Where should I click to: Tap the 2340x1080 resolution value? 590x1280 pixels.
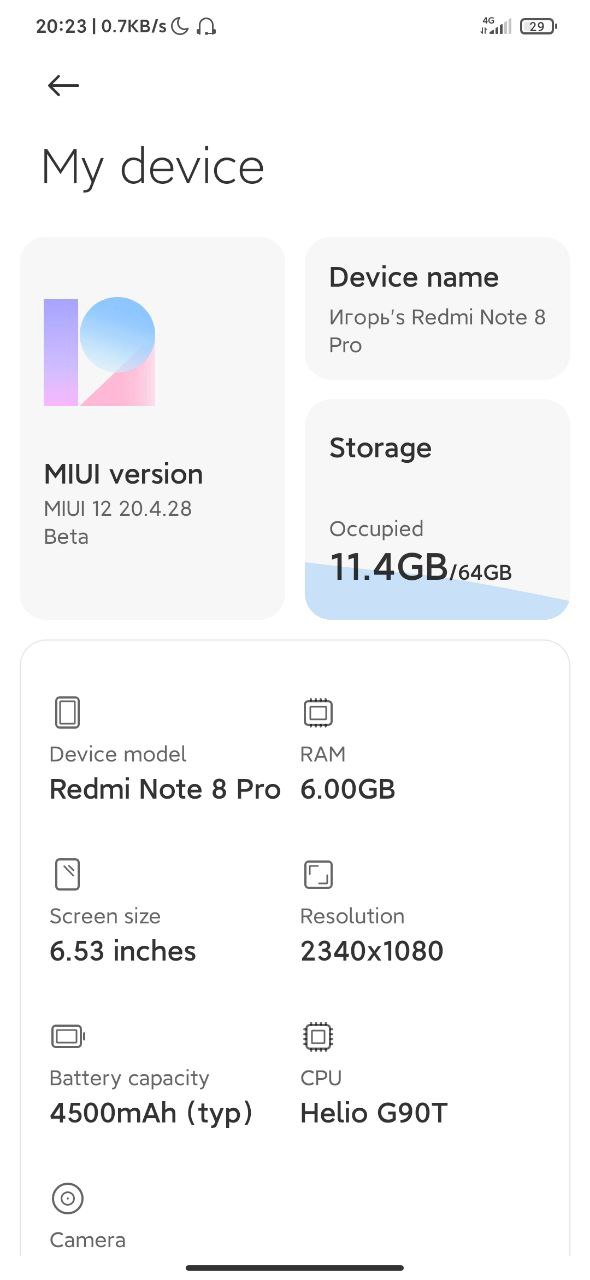pyautogui.click(x=372, y=951)
